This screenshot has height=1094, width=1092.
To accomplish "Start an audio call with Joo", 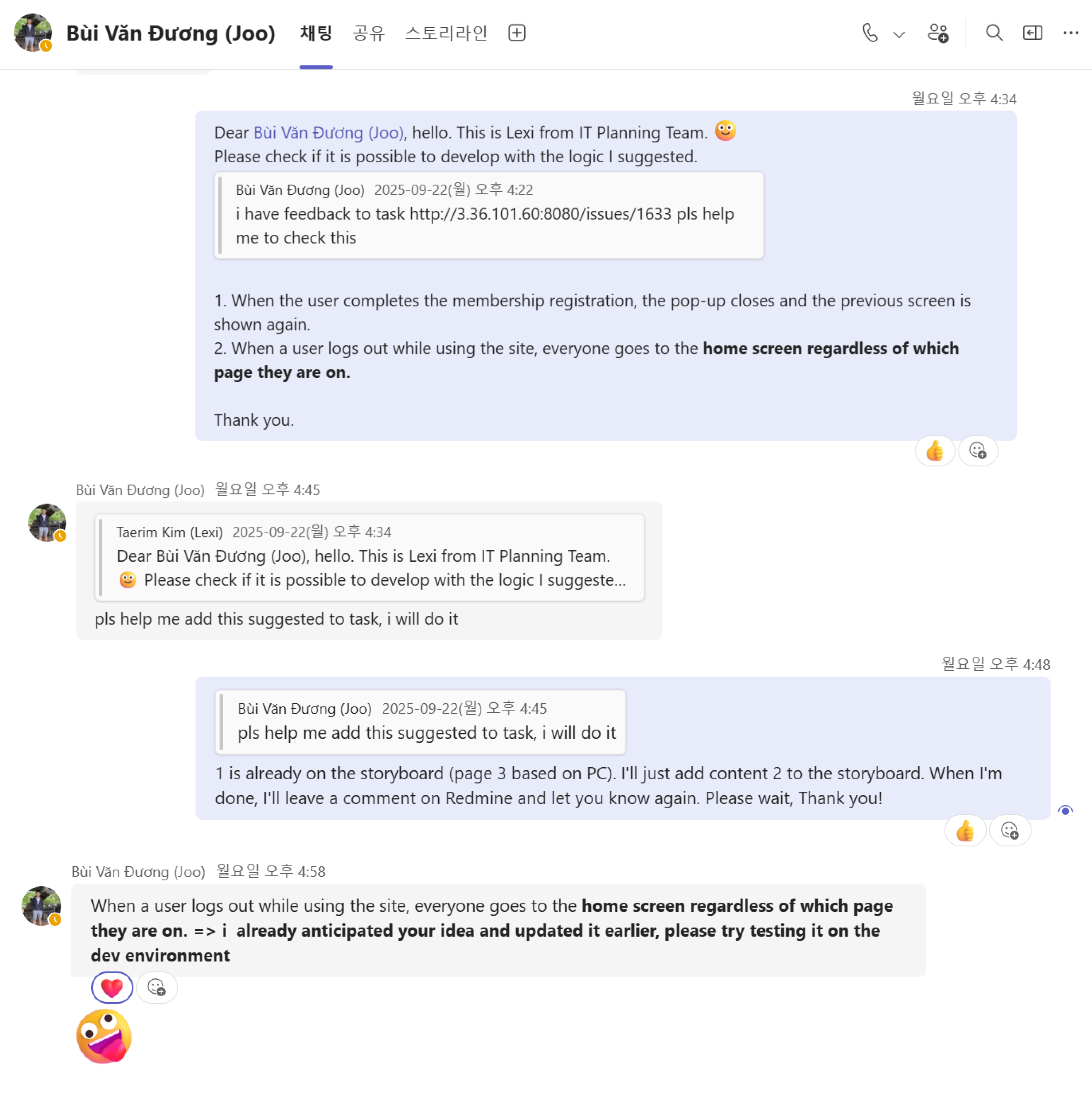I will (x=870, y=33).
